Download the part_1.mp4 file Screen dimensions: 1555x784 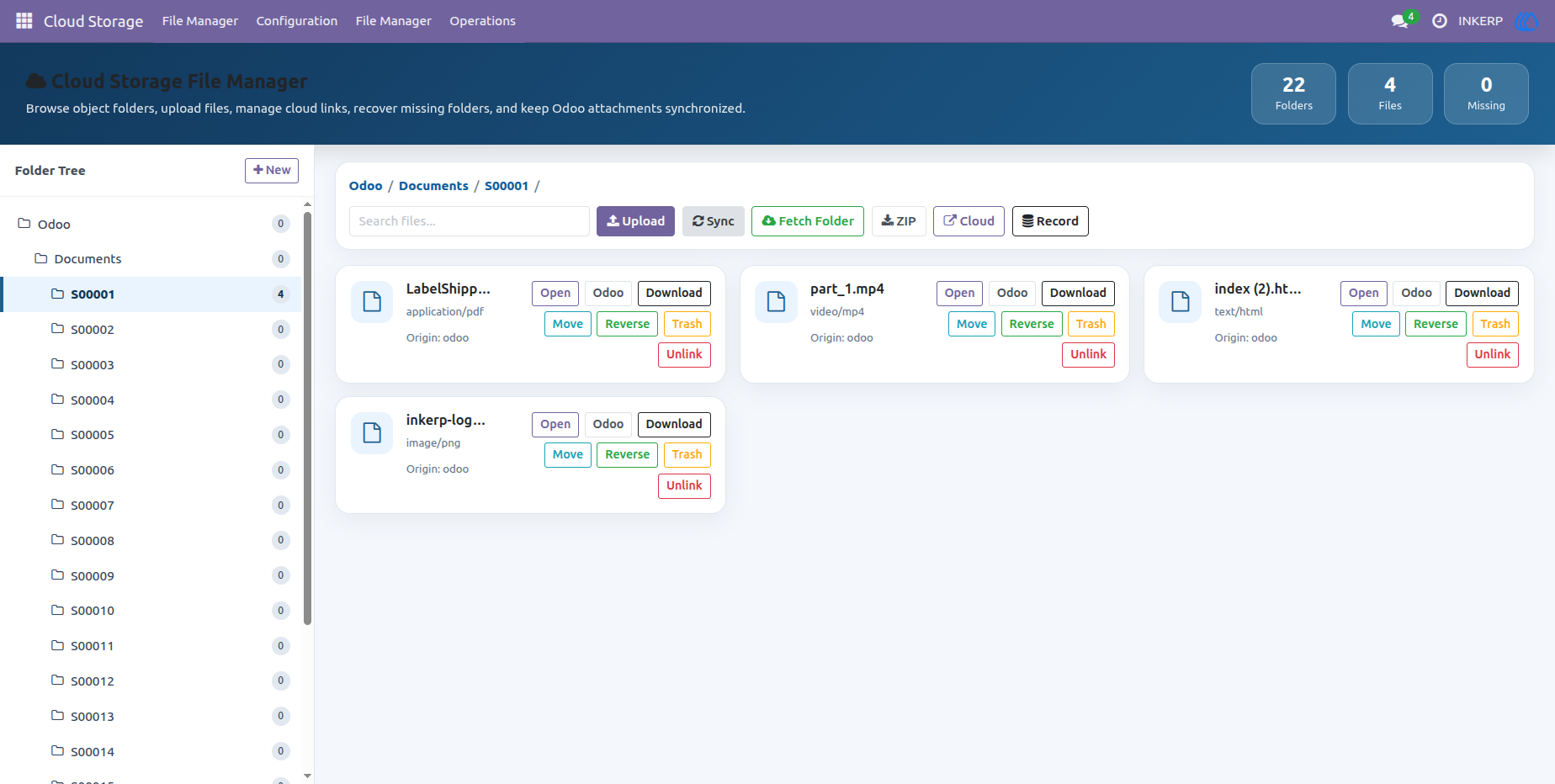(x=1078, y=293)
